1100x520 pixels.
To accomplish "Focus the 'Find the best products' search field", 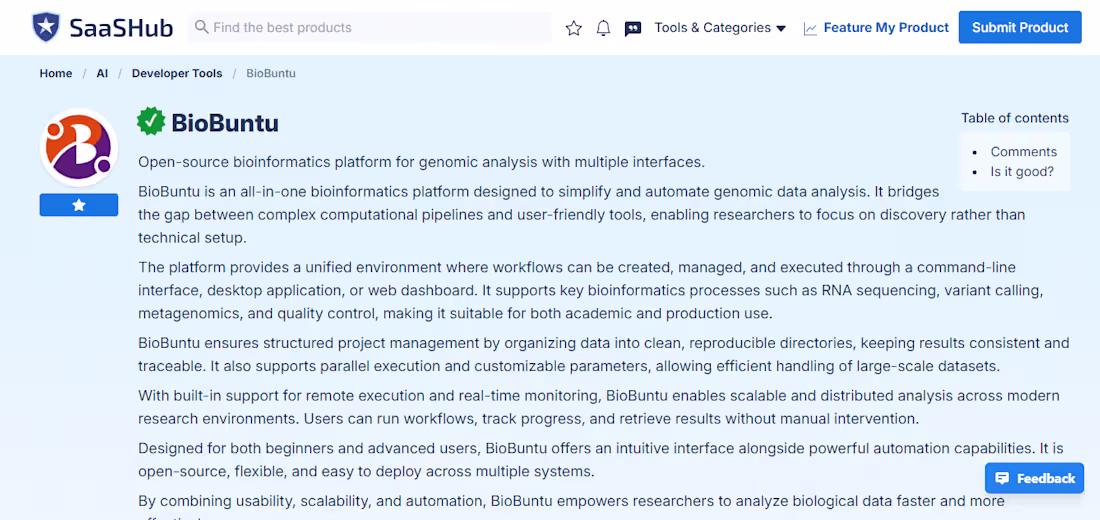I will [370, 27].
